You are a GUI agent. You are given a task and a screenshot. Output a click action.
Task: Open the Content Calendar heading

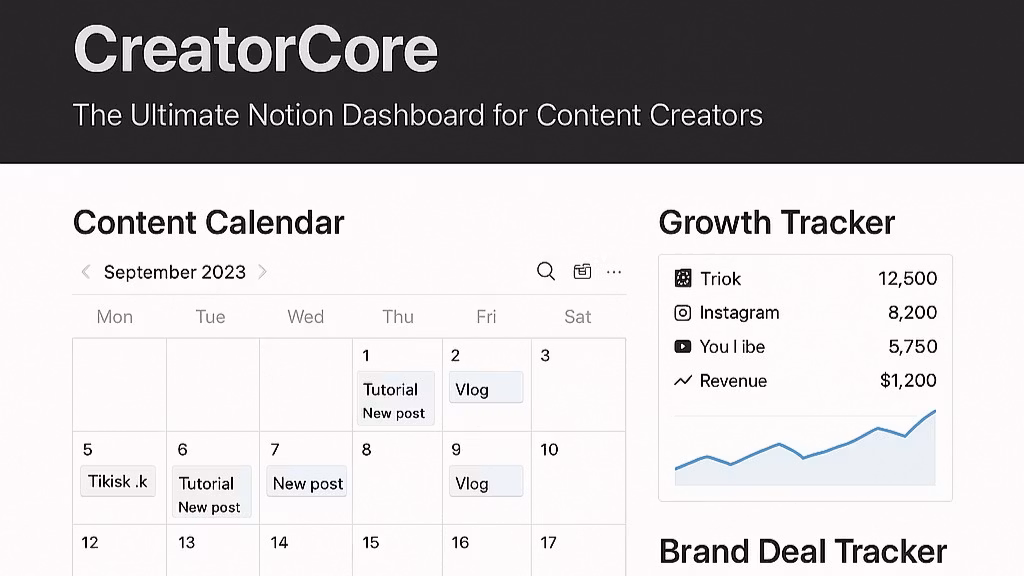(208, 223)
